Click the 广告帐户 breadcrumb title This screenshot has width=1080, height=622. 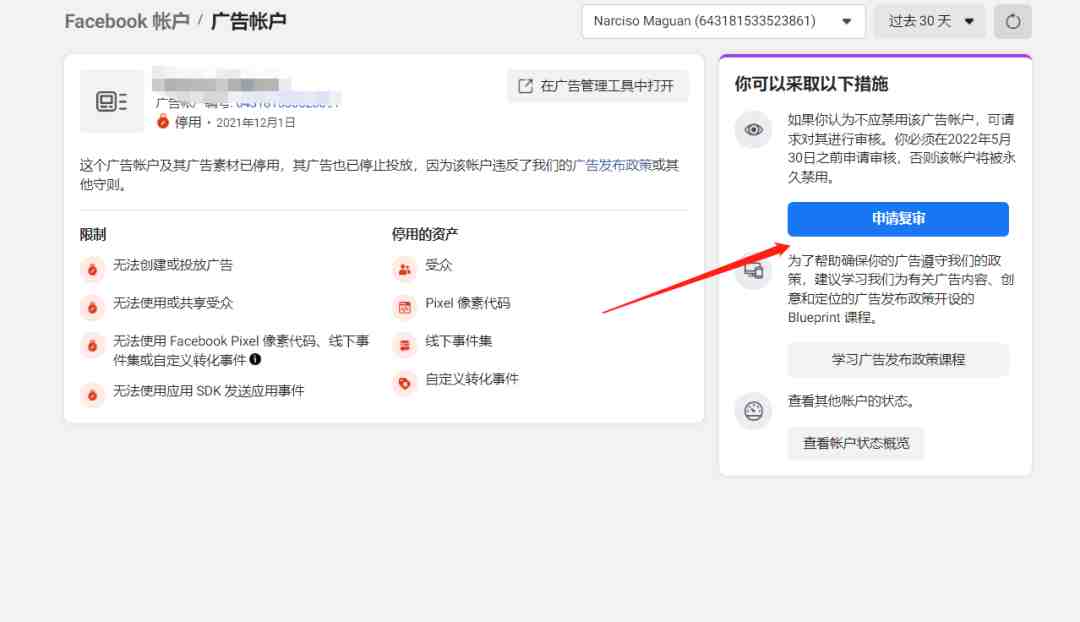point(249,21)
